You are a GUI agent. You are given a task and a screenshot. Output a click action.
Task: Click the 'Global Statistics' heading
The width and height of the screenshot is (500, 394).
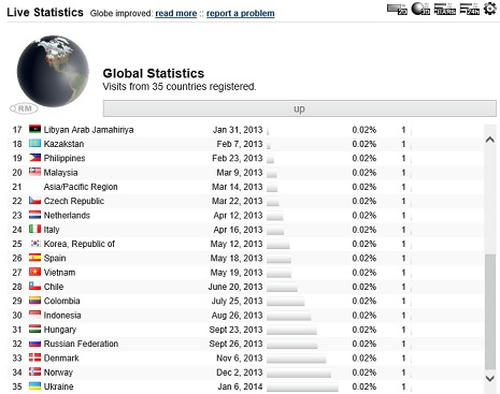click(153, 73)
